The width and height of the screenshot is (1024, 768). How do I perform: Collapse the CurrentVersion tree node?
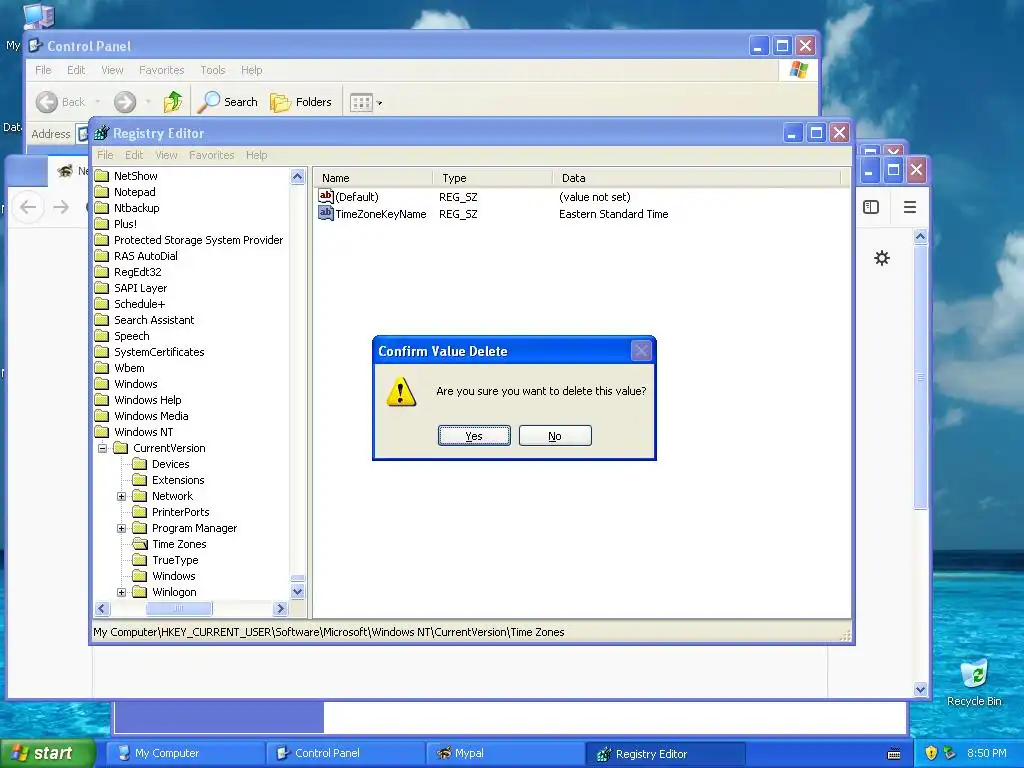tap(103, 448)
